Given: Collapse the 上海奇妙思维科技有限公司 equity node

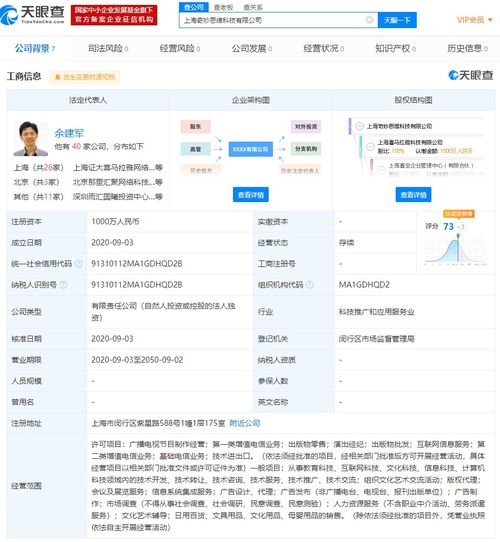Looking at the screenshot, I should tap(359, 126).
